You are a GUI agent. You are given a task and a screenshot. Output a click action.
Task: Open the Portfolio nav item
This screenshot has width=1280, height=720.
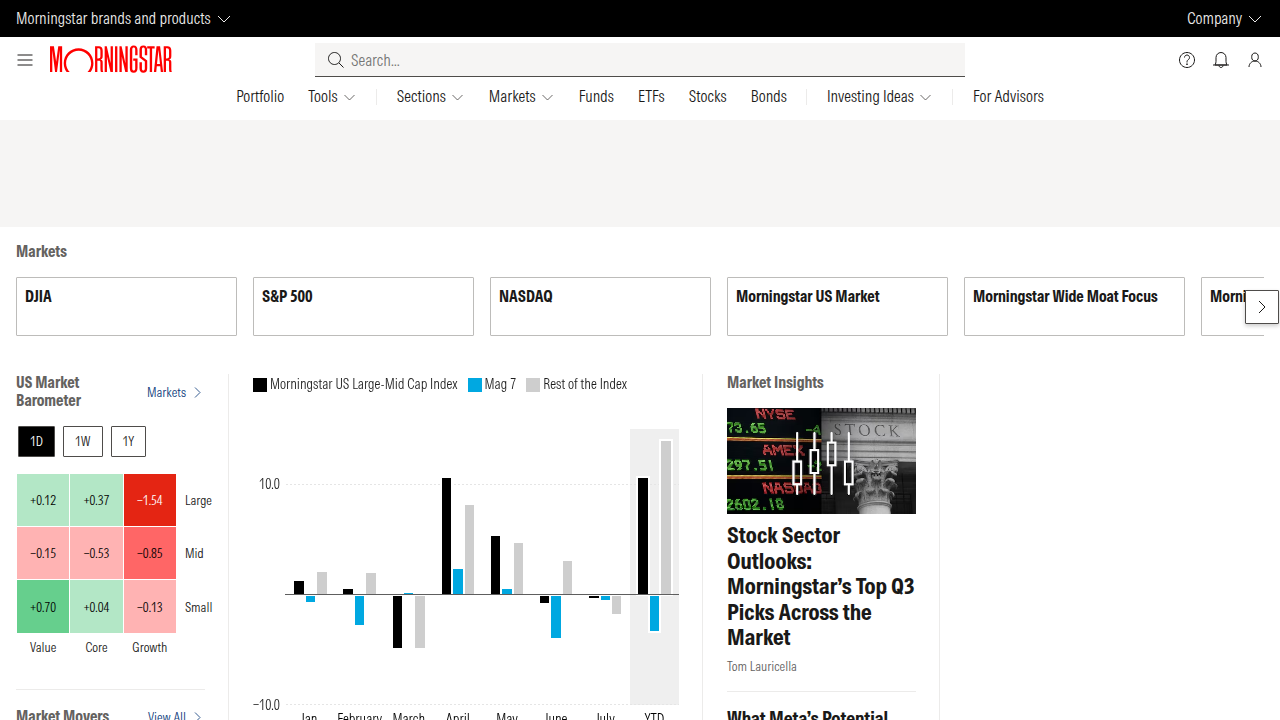tap(260, 97)
